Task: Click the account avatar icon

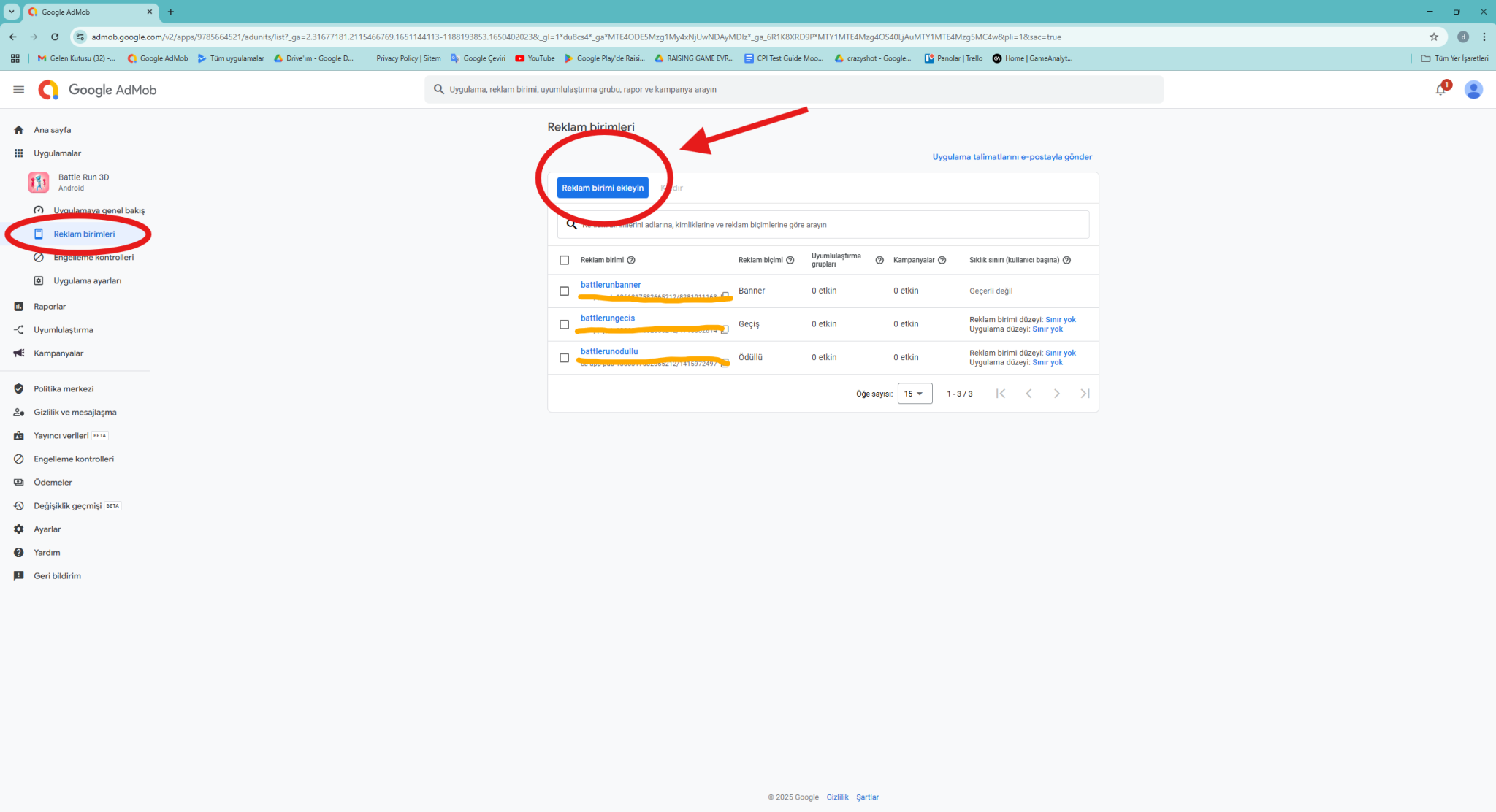Action: click(1473, 90)
